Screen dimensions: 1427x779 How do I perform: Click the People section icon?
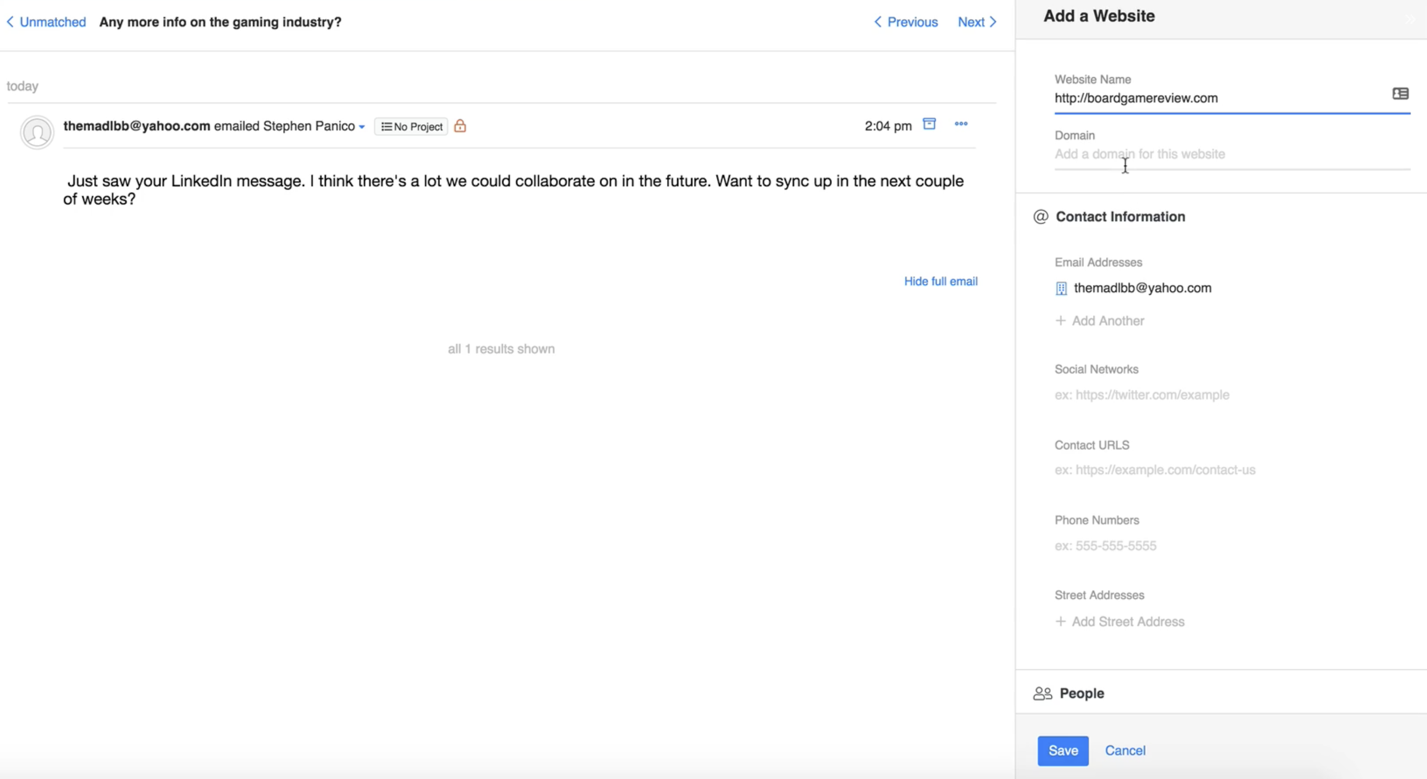[1042, 693]
